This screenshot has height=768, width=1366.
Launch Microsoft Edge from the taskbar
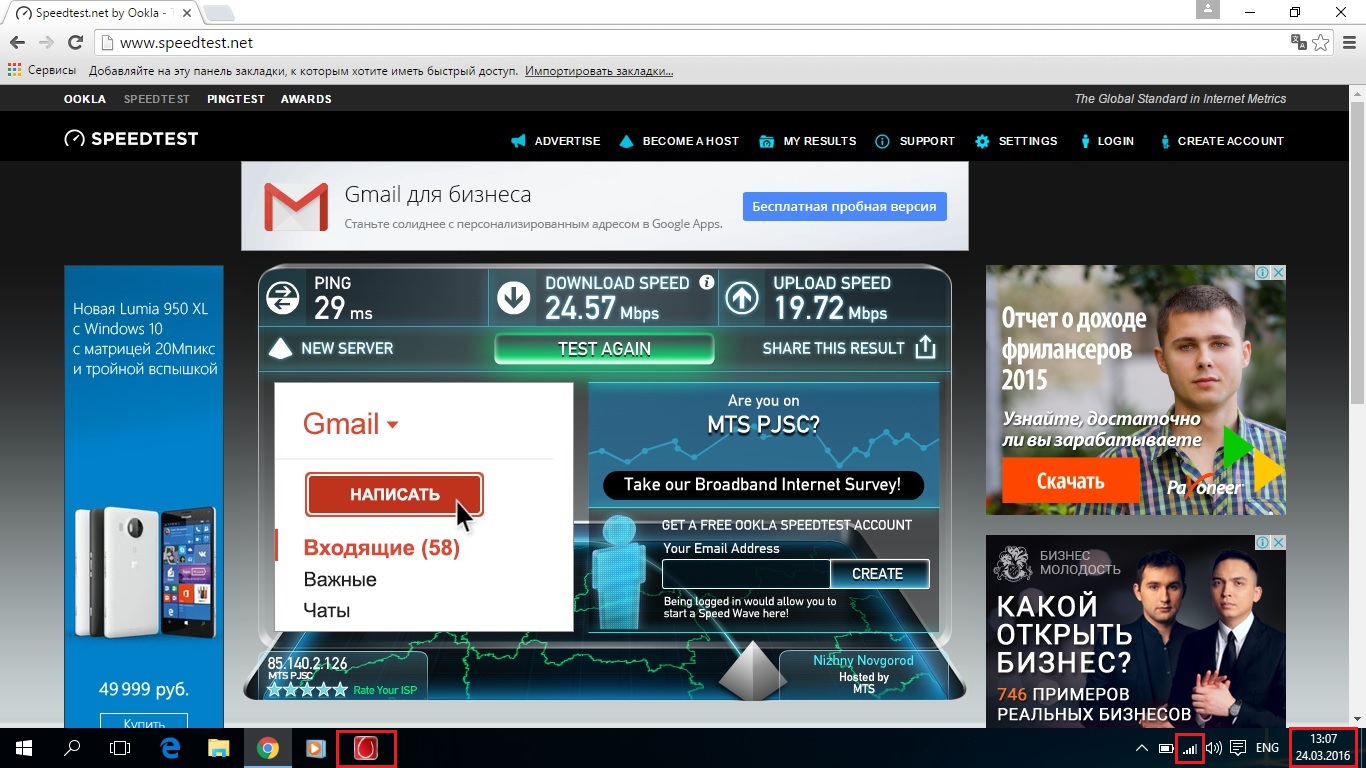(x=170, y=748)
